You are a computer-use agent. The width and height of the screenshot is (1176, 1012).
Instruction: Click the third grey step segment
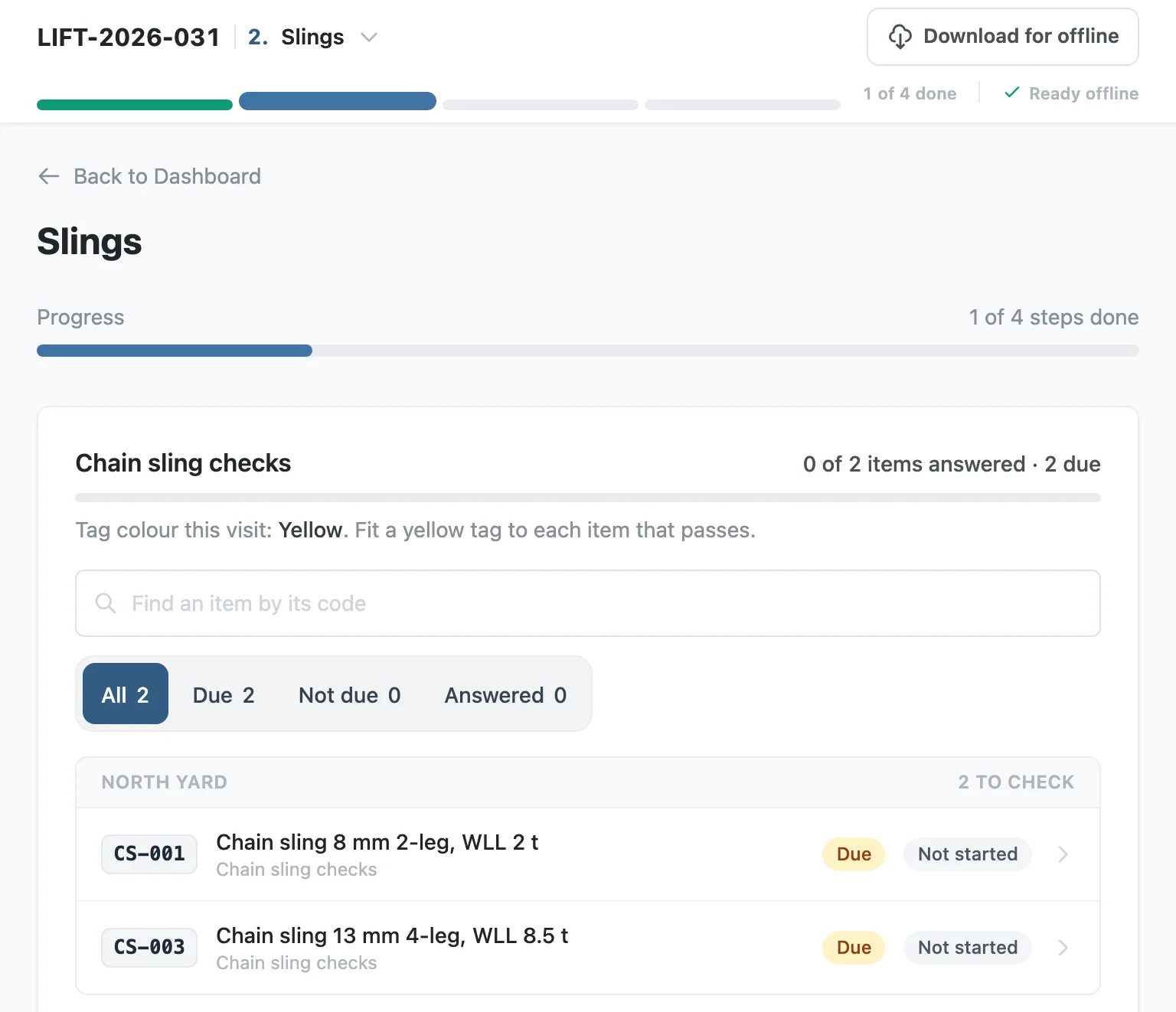[541, 105]
